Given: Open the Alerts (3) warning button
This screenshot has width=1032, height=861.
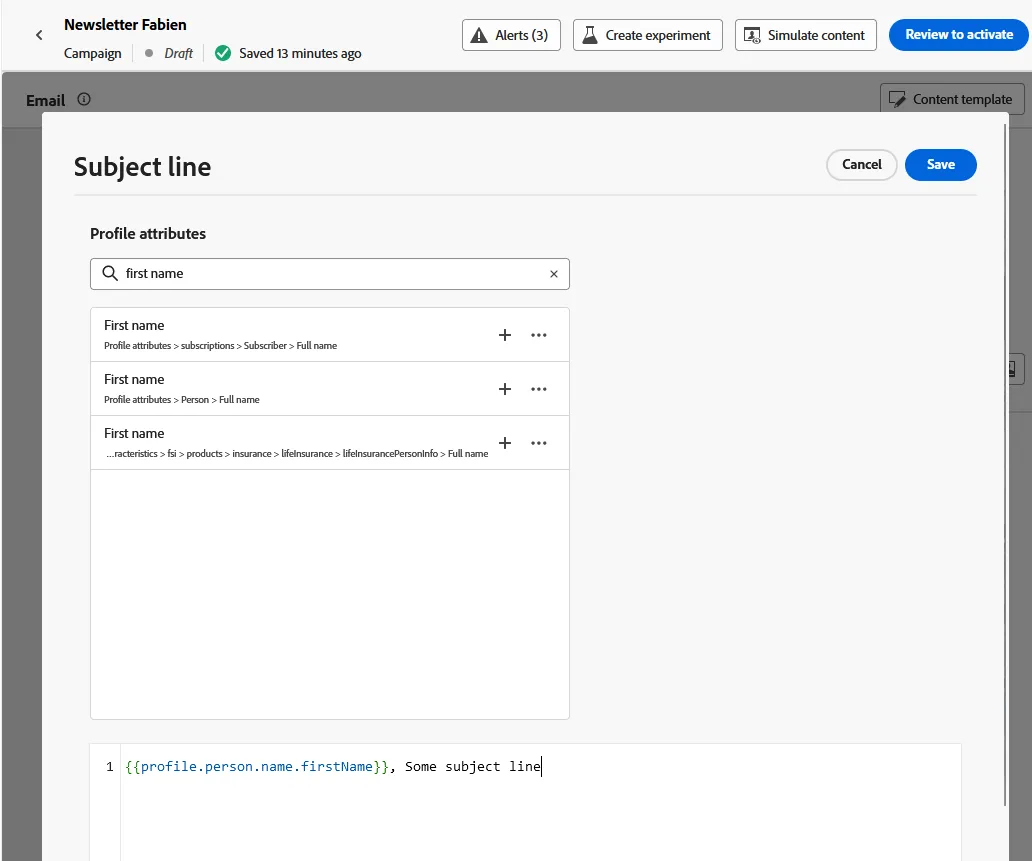Looking at the screenshot, I should point(511,35).
